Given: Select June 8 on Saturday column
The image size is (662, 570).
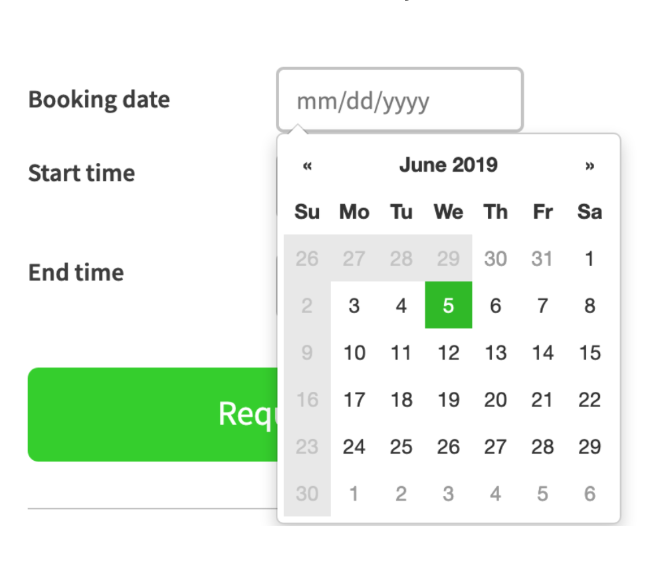Looking at the screenshot, I should click(x=590, y=306).
